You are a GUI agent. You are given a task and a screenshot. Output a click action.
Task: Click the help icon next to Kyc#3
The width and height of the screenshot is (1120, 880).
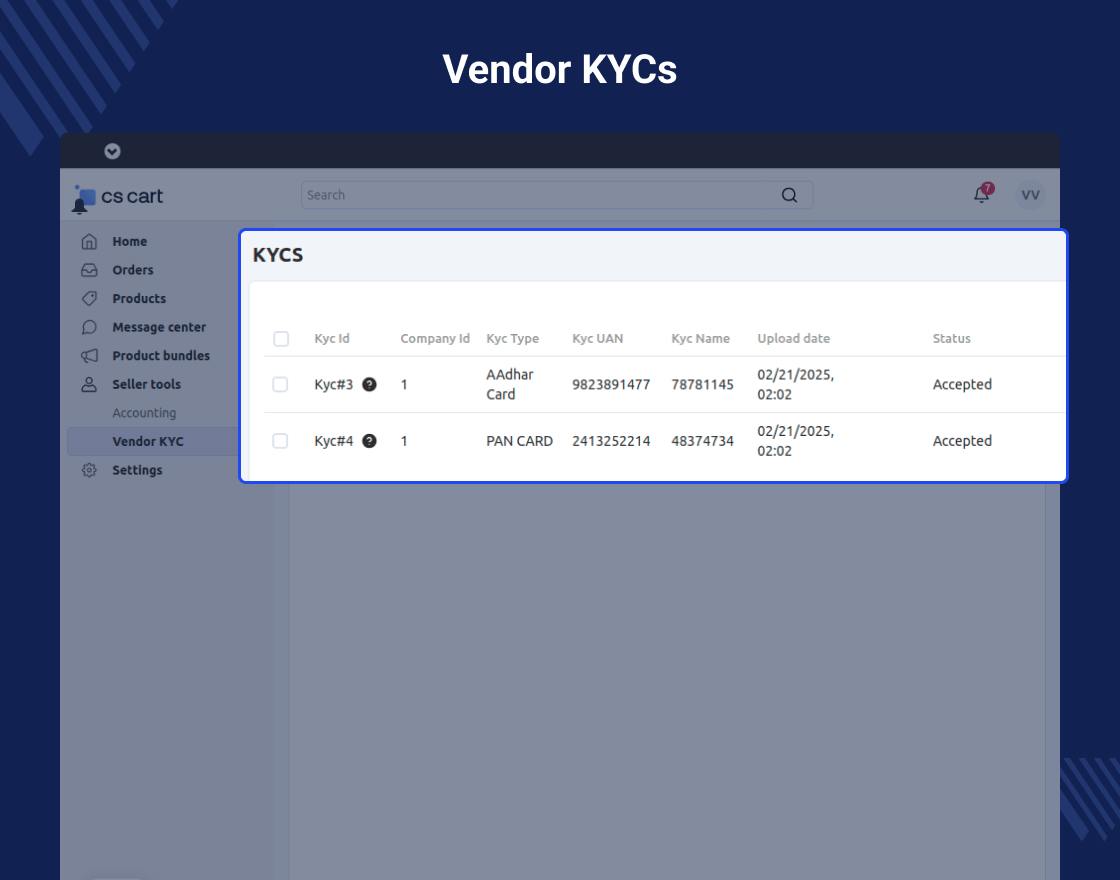[369, 384]
